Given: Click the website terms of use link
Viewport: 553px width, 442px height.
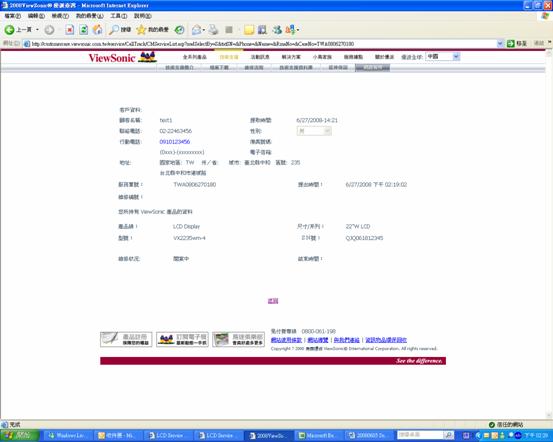Looking at the screenshot, I should tap(286, 340).
